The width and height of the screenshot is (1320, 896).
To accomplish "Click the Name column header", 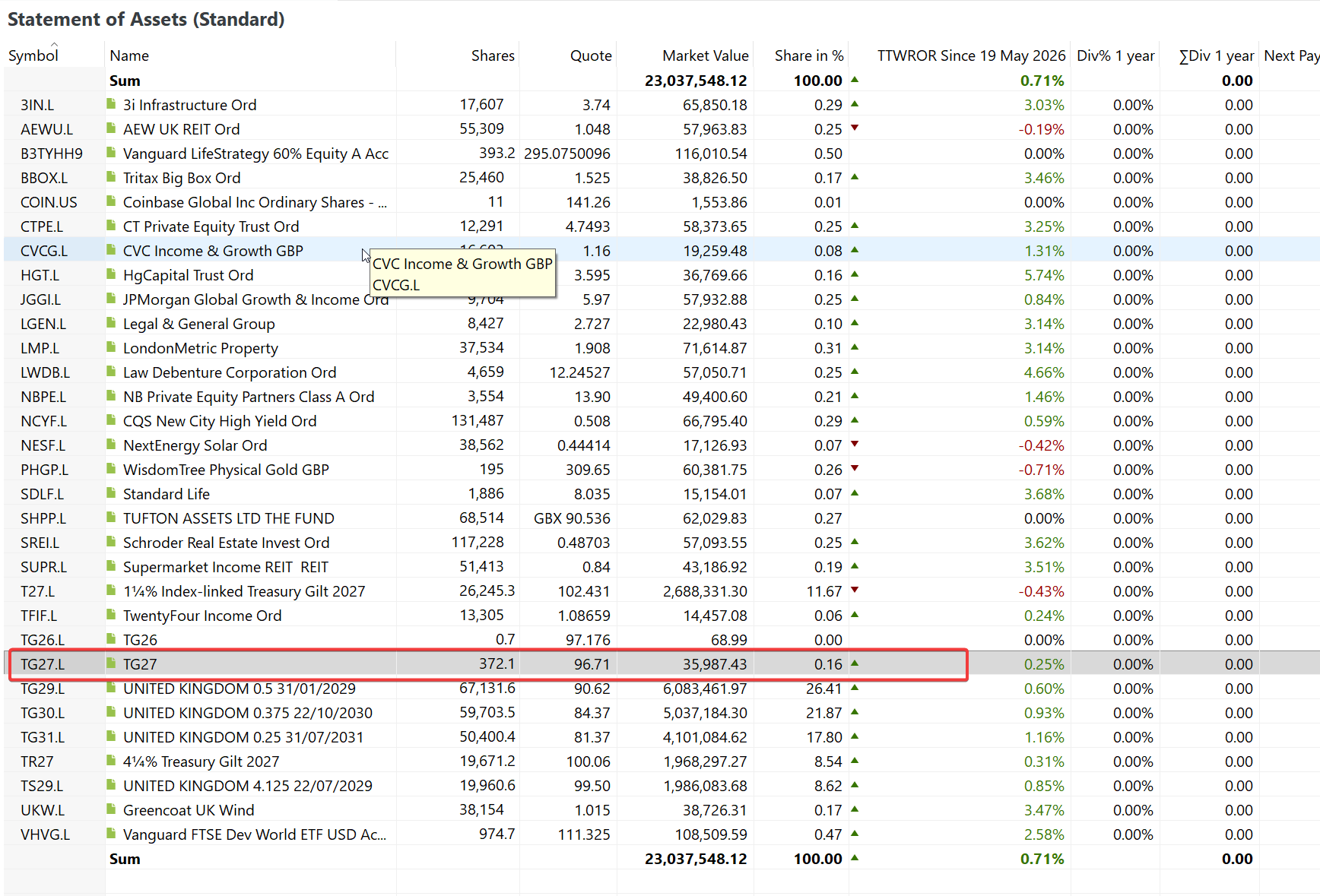I will point(129,55).
